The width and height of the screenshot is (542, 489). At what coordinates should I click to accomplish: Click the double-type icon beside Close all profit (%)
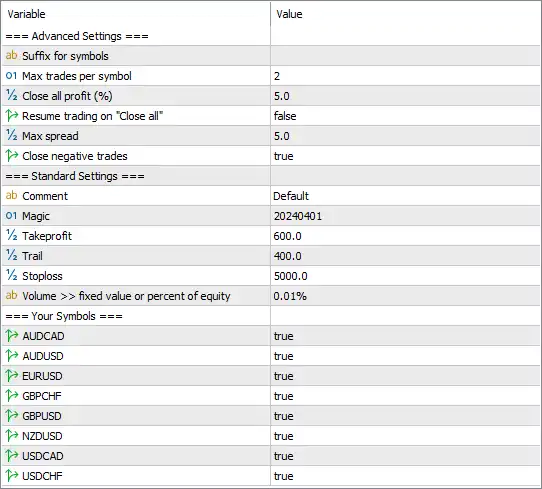tap(11, 95)
